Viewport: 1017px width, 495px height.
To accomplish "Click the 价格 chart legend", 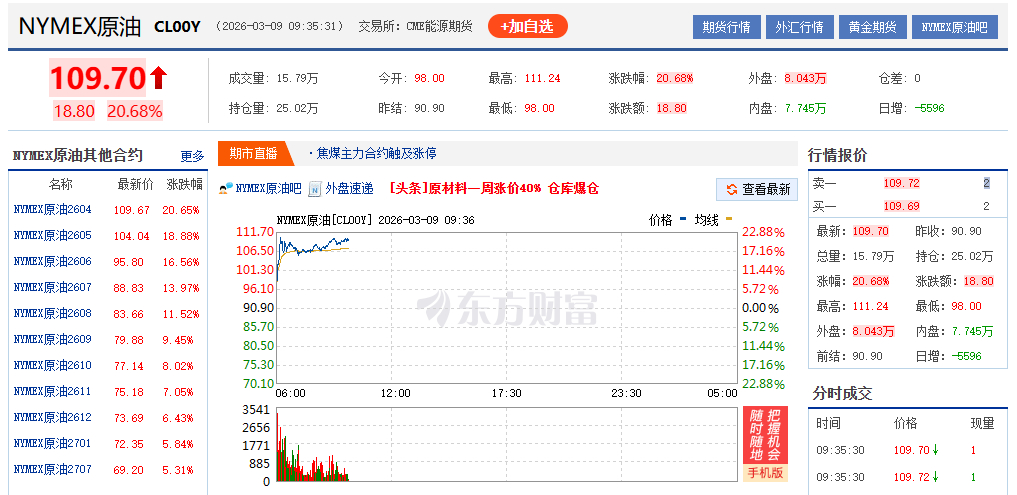I will [667, 221].
